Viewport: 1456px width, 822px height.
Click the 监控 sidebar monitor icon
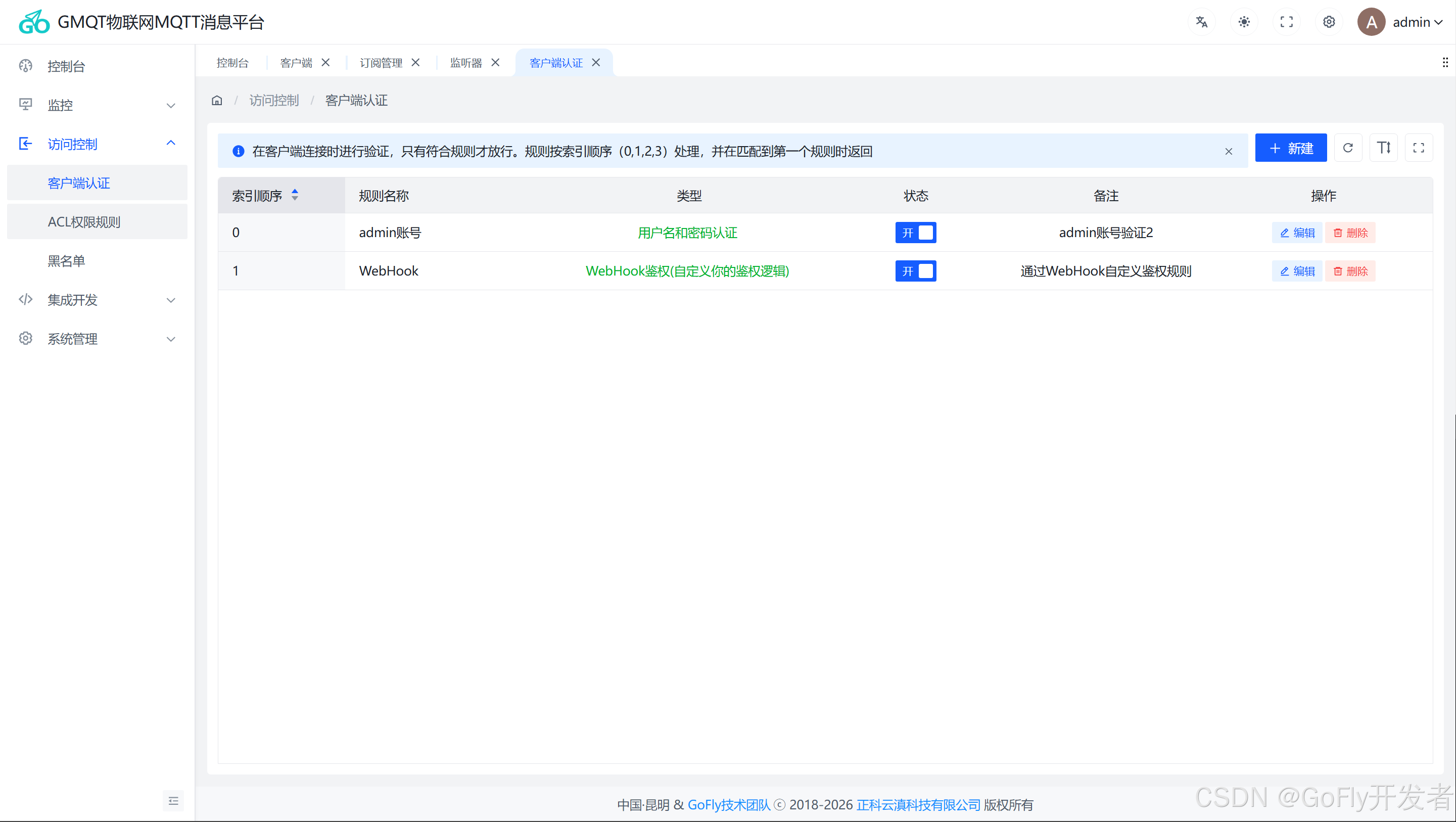tap(26, 105)
